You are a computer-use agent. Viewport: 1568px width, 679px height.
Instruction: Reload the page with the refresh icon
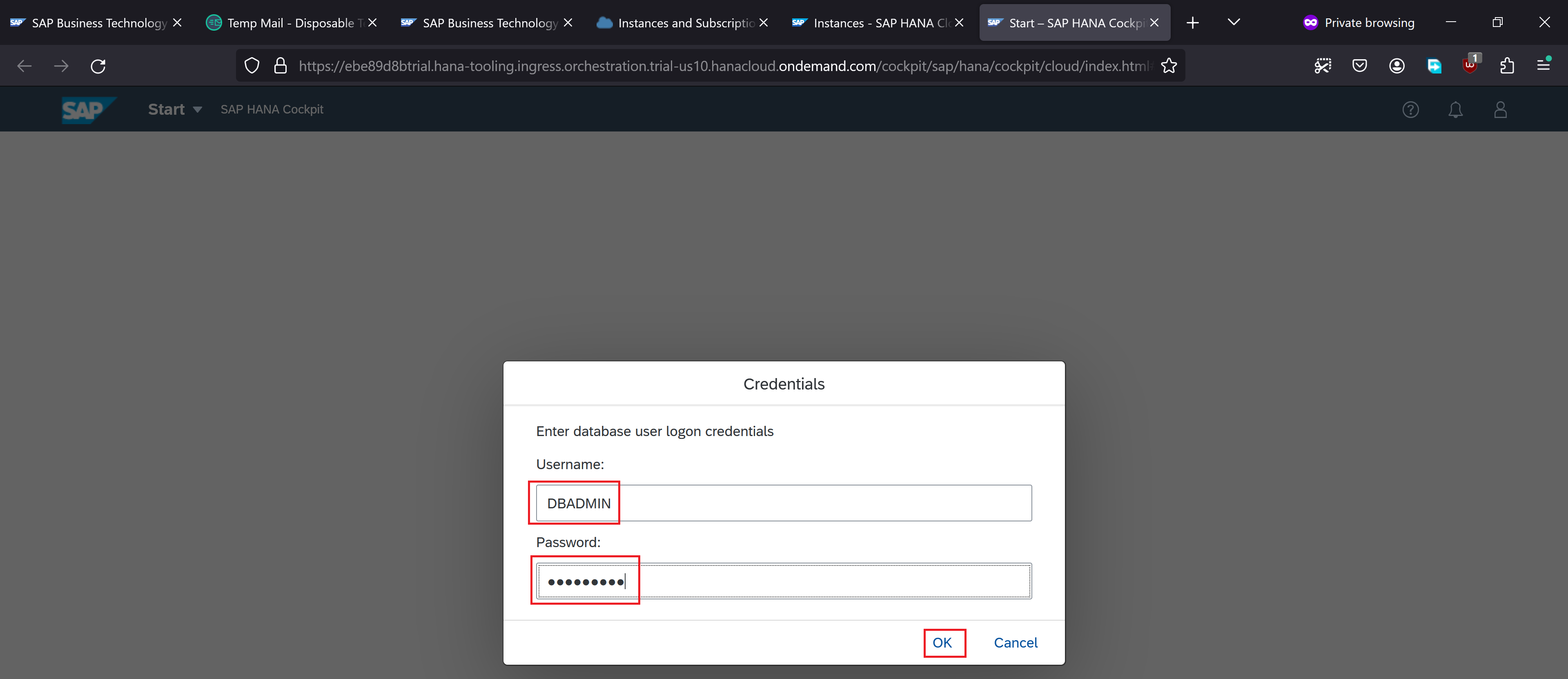coord(98,66)
